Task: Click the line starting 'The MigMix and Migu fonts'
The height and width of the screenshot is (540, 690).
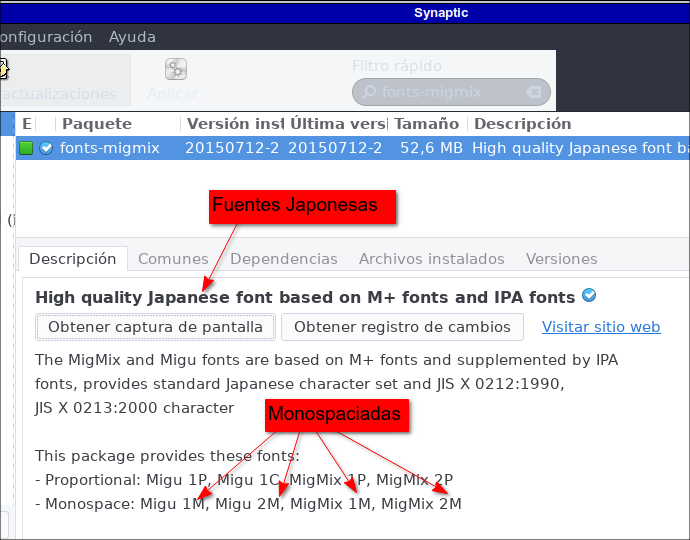Action: (327, 360)
